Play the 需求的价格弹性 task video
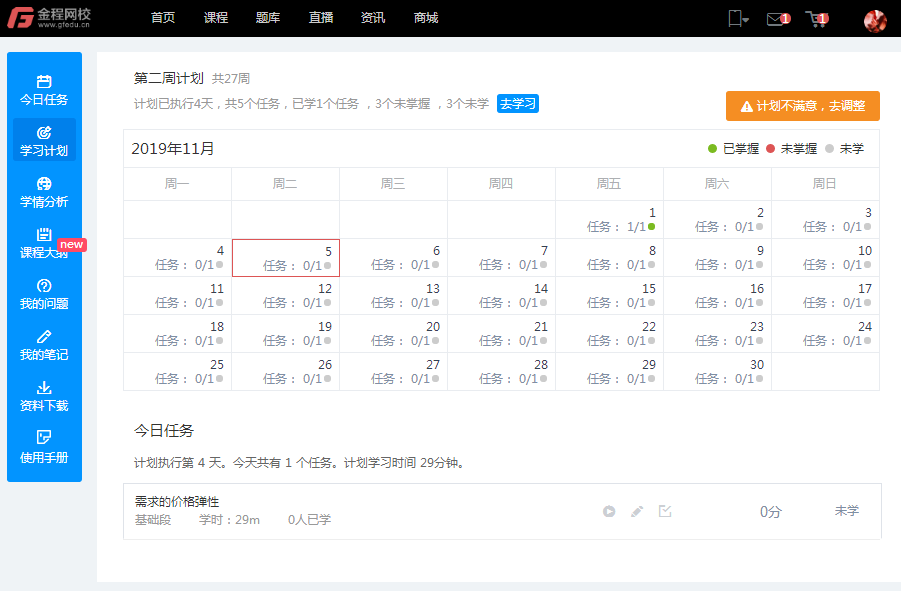This screenshot has width=901, height=591. coord(609,511)
